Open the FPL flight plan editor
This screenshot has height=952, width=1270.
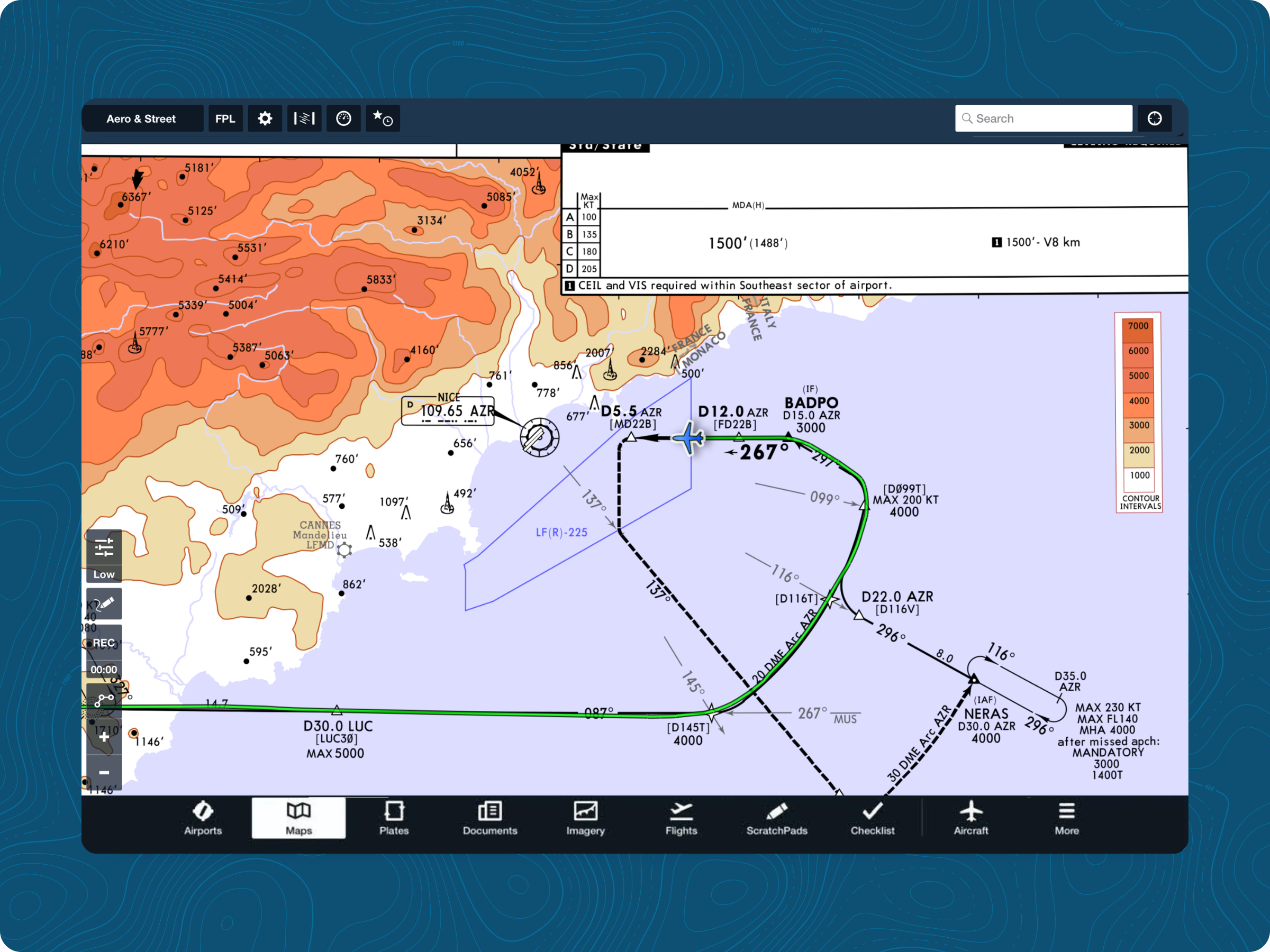pos(225,119)
